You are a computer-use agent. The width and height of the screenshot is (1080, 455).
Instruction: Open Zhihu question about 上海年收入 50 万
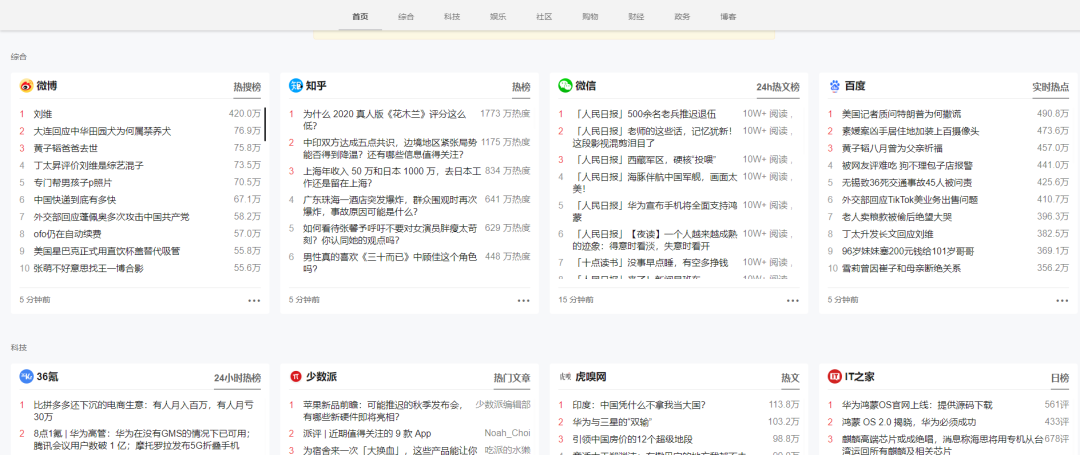pyautogui.click(x=391, y=177)
